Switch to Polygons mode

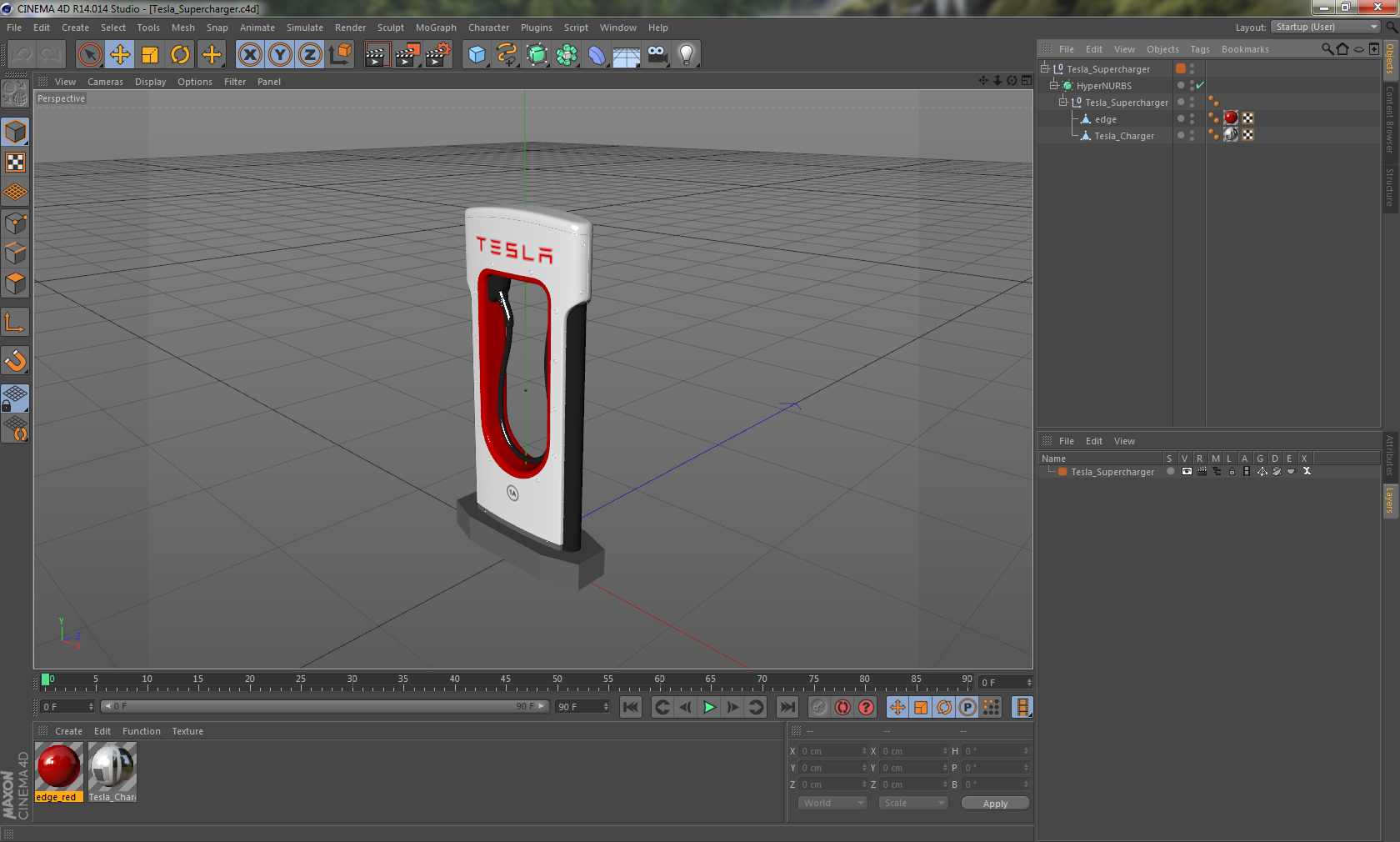pos(15,283)
